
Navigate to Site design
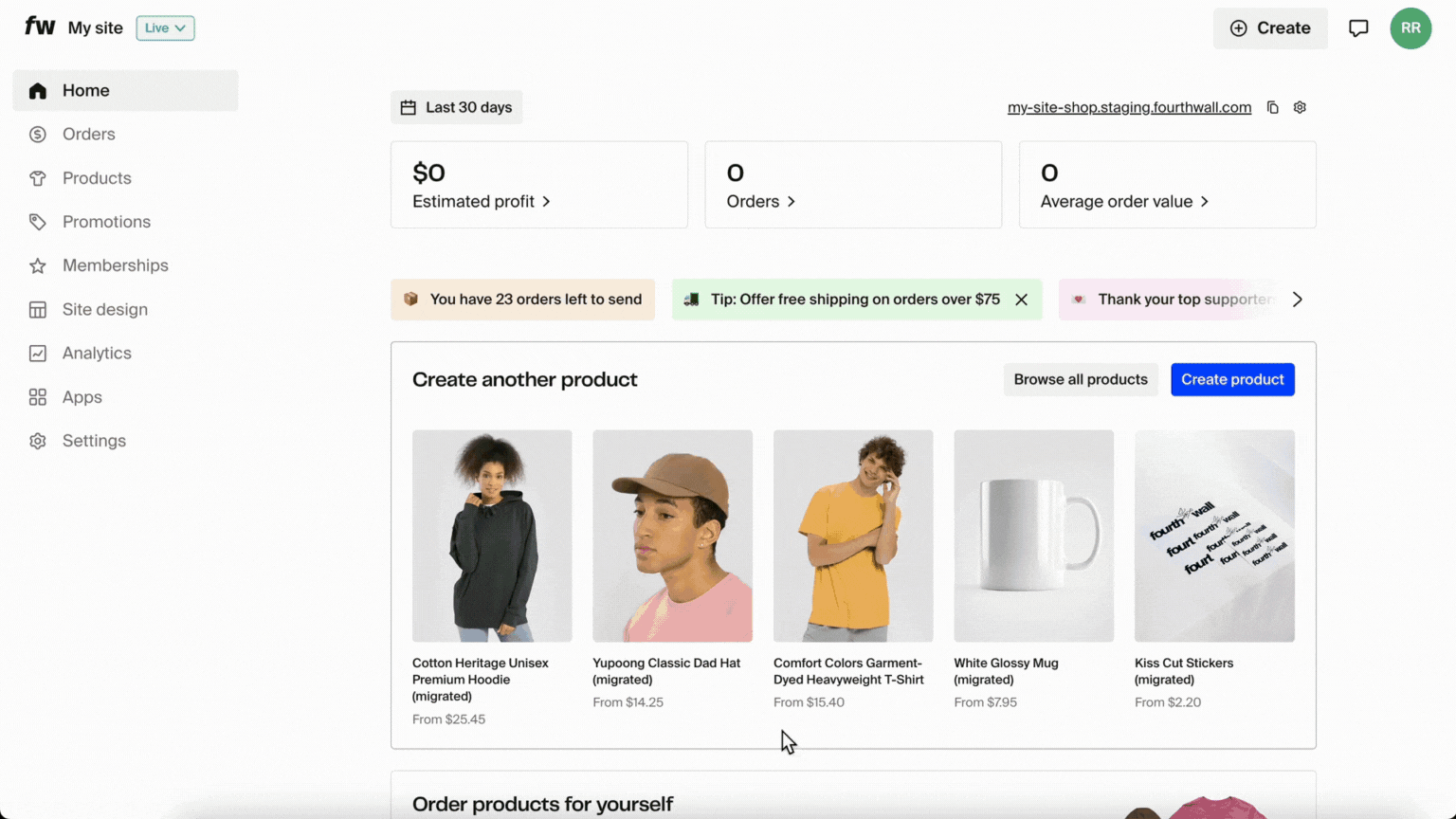(x=104, y=310)
